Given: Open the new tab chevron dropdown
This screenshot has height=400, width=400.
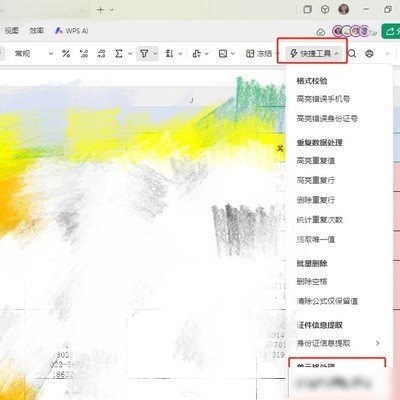Looking at the screenshot, I should point(111,10).
